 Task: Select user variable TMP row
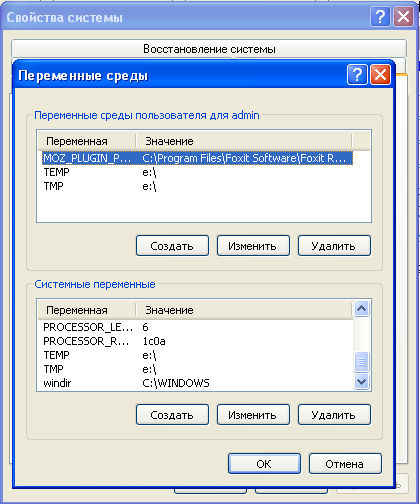pos(197,186)
